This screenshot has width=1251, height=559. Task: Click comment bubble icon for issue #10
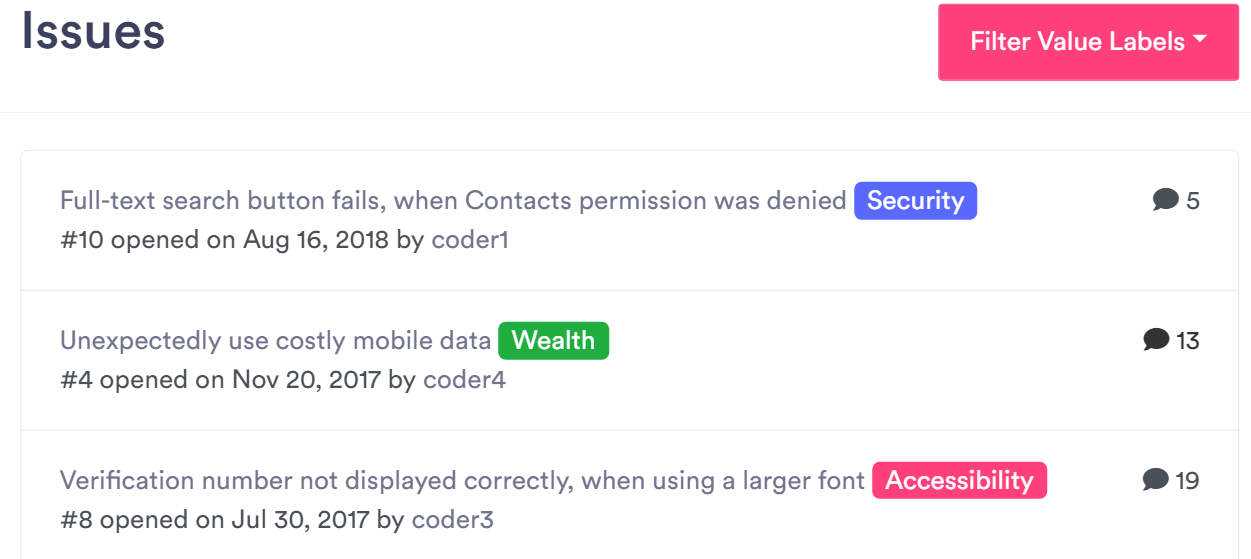tap(1165, 200)
